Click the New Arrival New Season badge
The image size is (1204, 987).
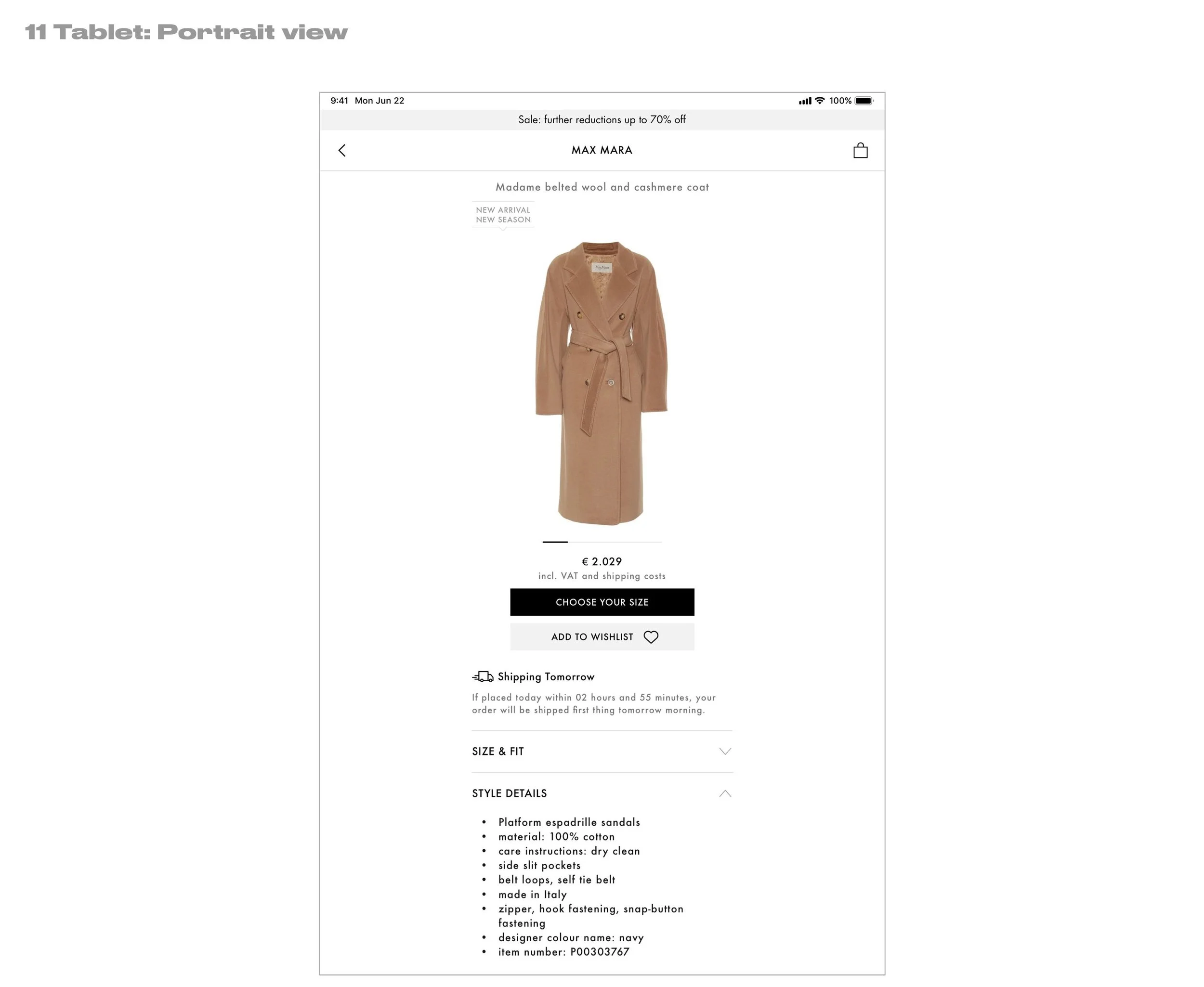(x=503, y=215)
